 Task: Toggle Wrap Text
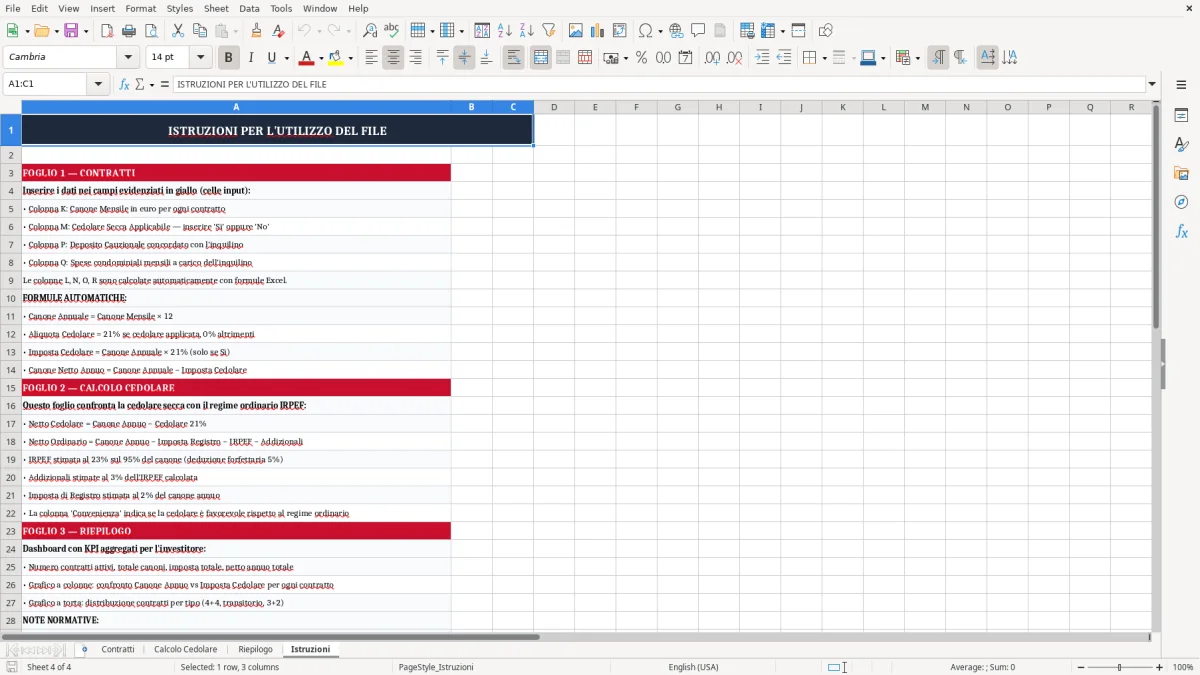coord(513,58)
